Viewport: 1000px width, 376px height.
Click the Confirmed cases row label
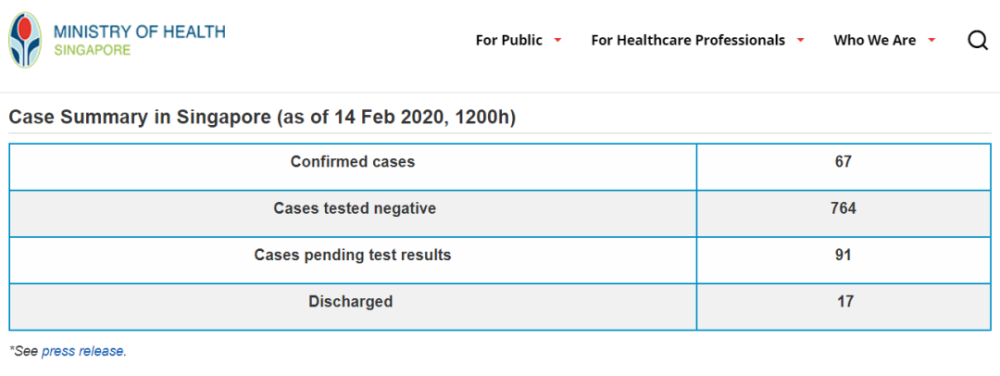353,162
